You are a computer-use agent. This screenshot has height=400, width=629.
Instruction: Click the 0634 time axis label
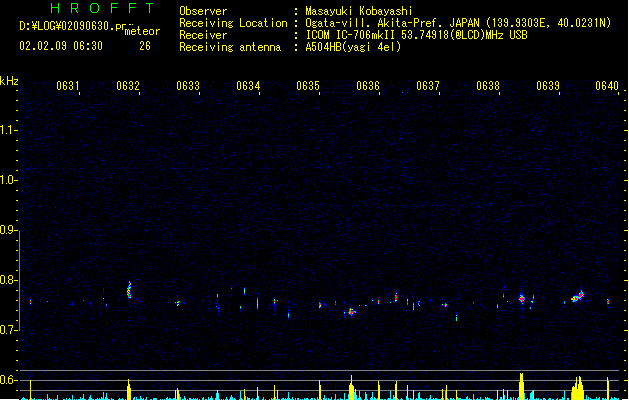[248, 86]
